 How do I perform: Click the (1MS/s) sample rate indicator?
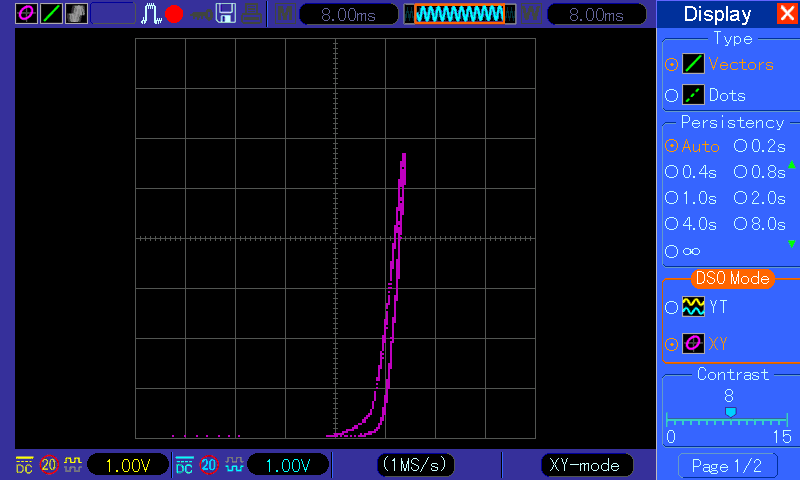click(x=415, y=465)
